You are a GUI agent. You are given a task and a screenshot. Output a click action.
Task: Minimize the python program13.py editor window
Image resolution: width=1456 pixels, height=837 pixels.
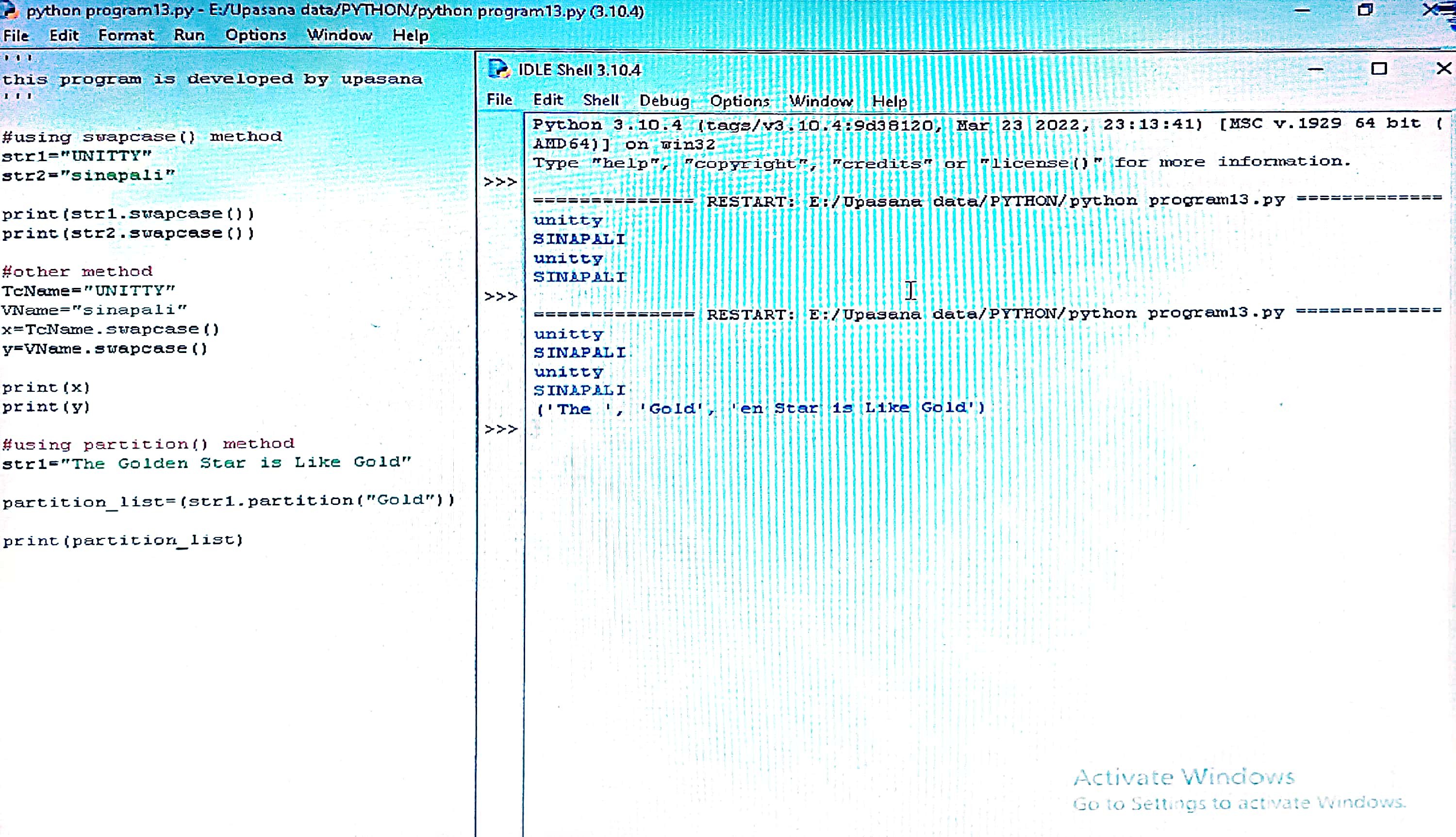pyautogui.click(x=1302, y=10)
